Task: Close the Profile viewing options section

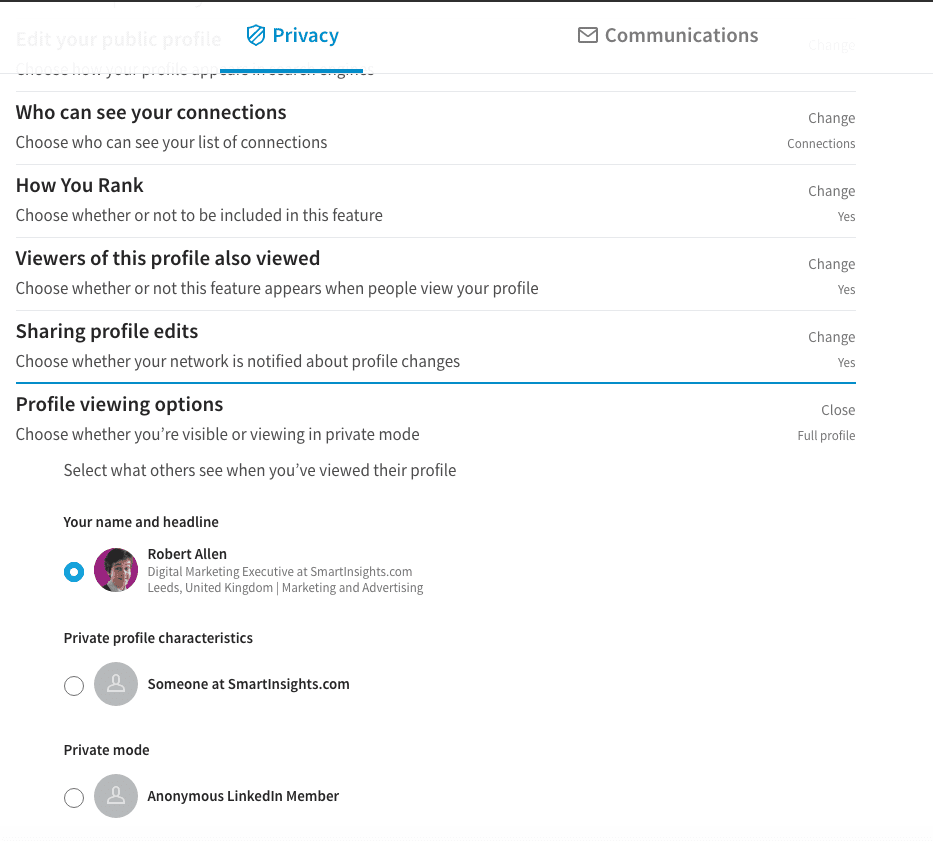Action: (838, 410)
